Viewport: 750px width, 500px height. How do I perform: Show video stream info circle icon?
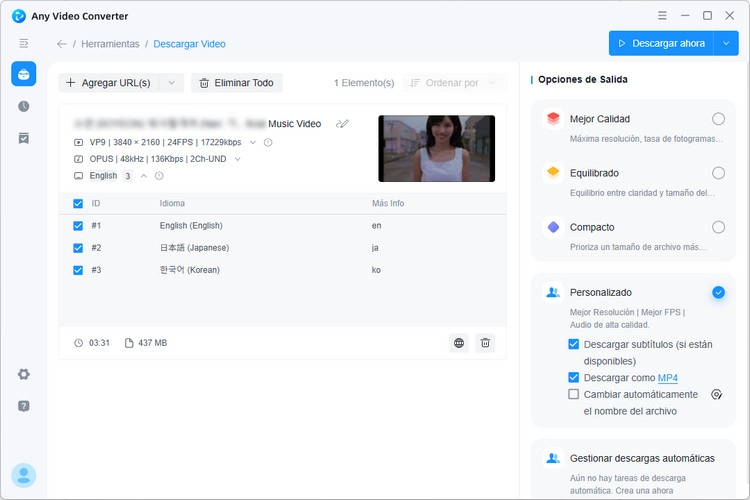pyautogui.click(x=268, y=142)
